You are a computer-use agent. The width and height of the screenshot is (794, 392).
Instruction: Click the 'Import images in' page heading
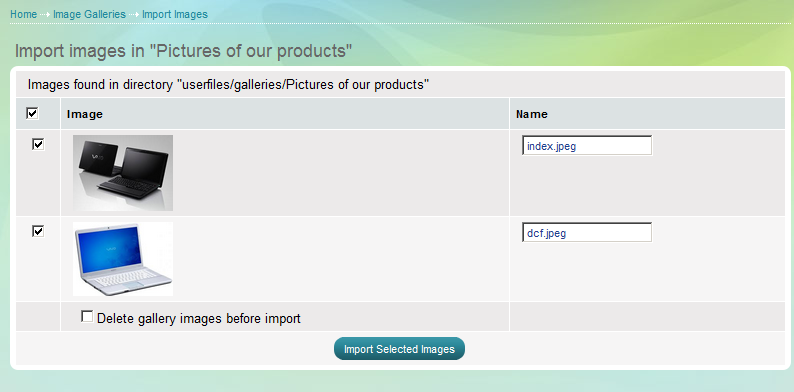183,51
